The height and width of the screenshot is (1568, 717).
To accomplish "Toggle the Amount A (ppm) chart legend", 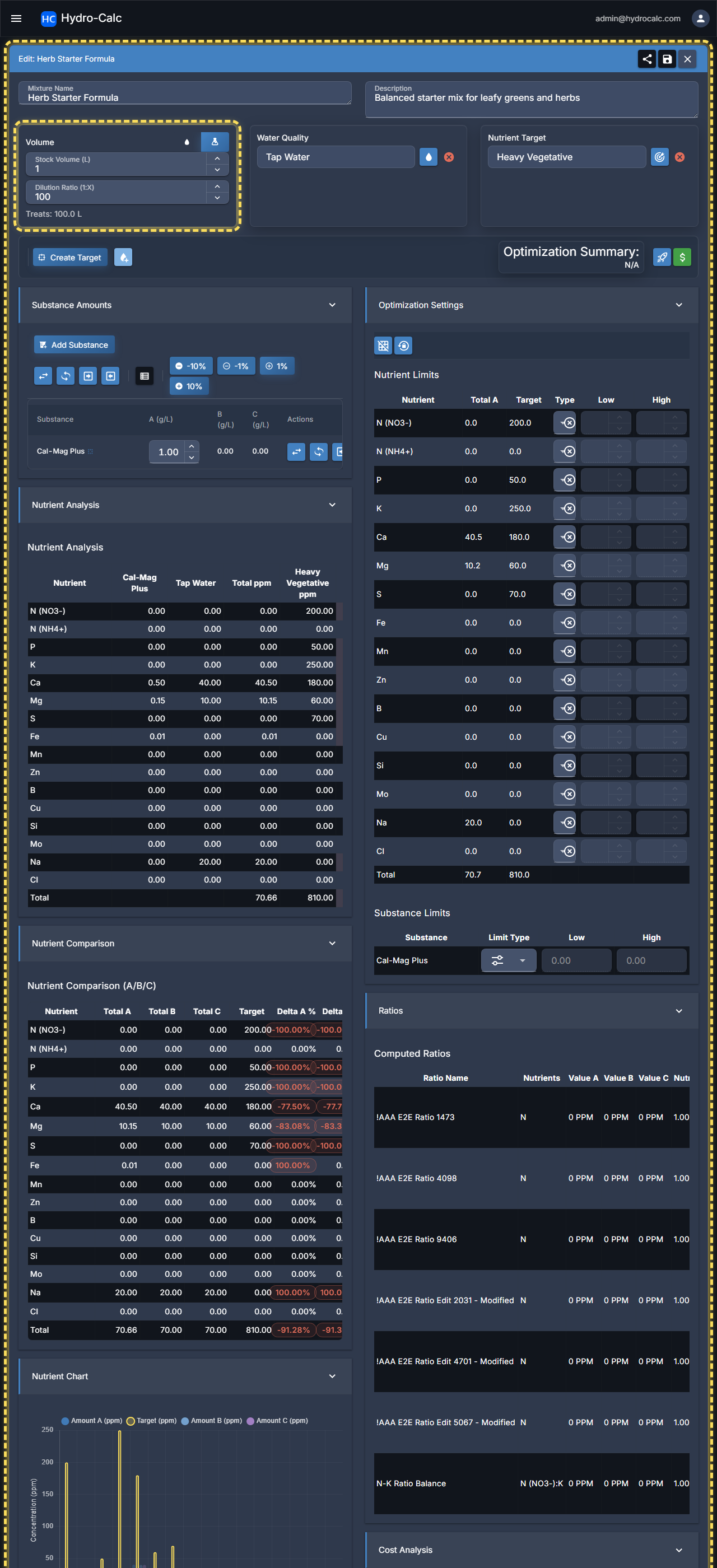I will point(92,1421).
